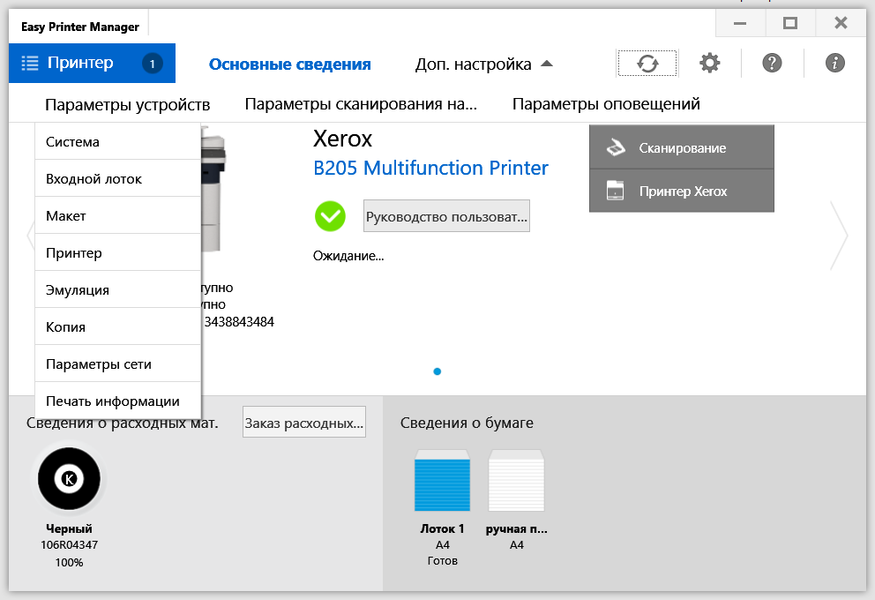Choose Макет menu entry

[x=118, y=215]
